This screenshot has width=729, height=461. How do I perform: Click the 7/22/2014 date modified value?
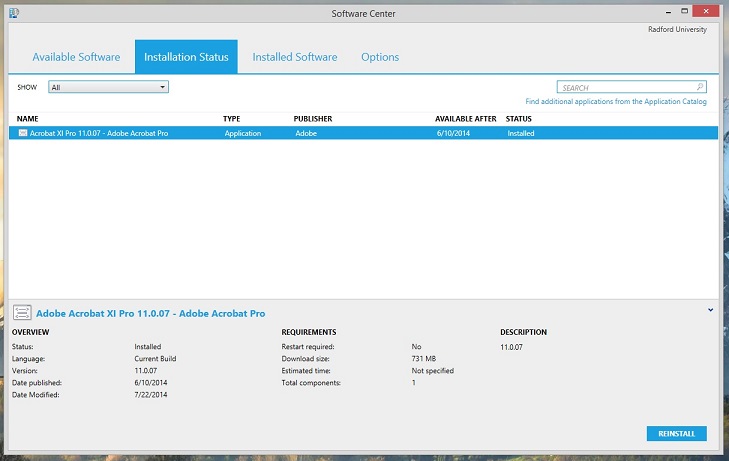(151, 395)
